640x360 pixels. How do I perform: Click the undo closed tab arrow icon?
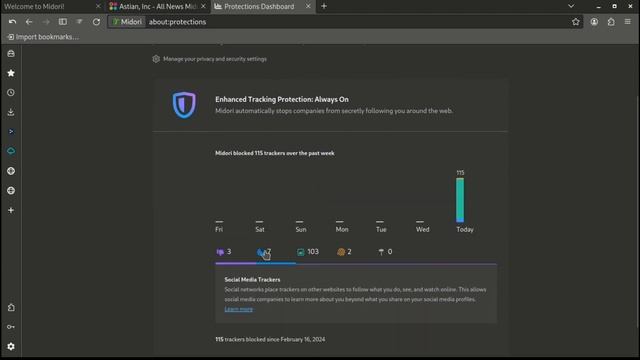12,22
